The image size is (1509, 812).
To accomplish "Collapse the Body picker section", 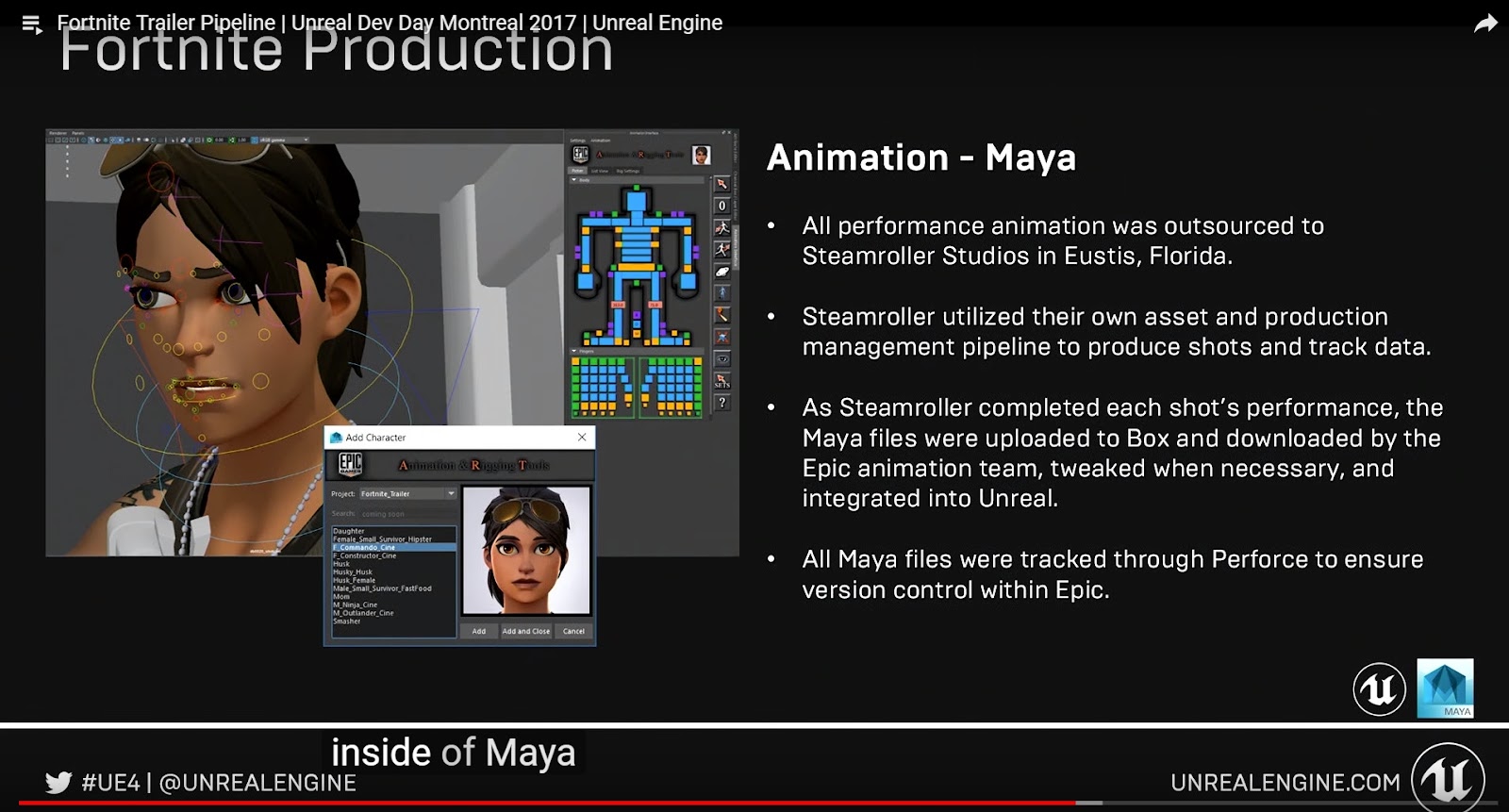I will (x=573, y=180).
